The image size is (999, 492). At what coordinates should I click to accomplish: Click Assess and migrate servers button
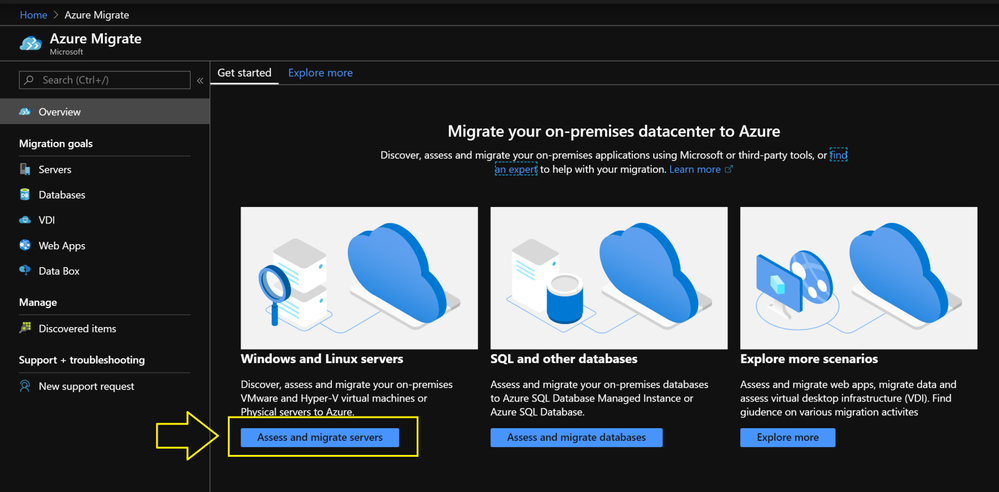[320, 437]
